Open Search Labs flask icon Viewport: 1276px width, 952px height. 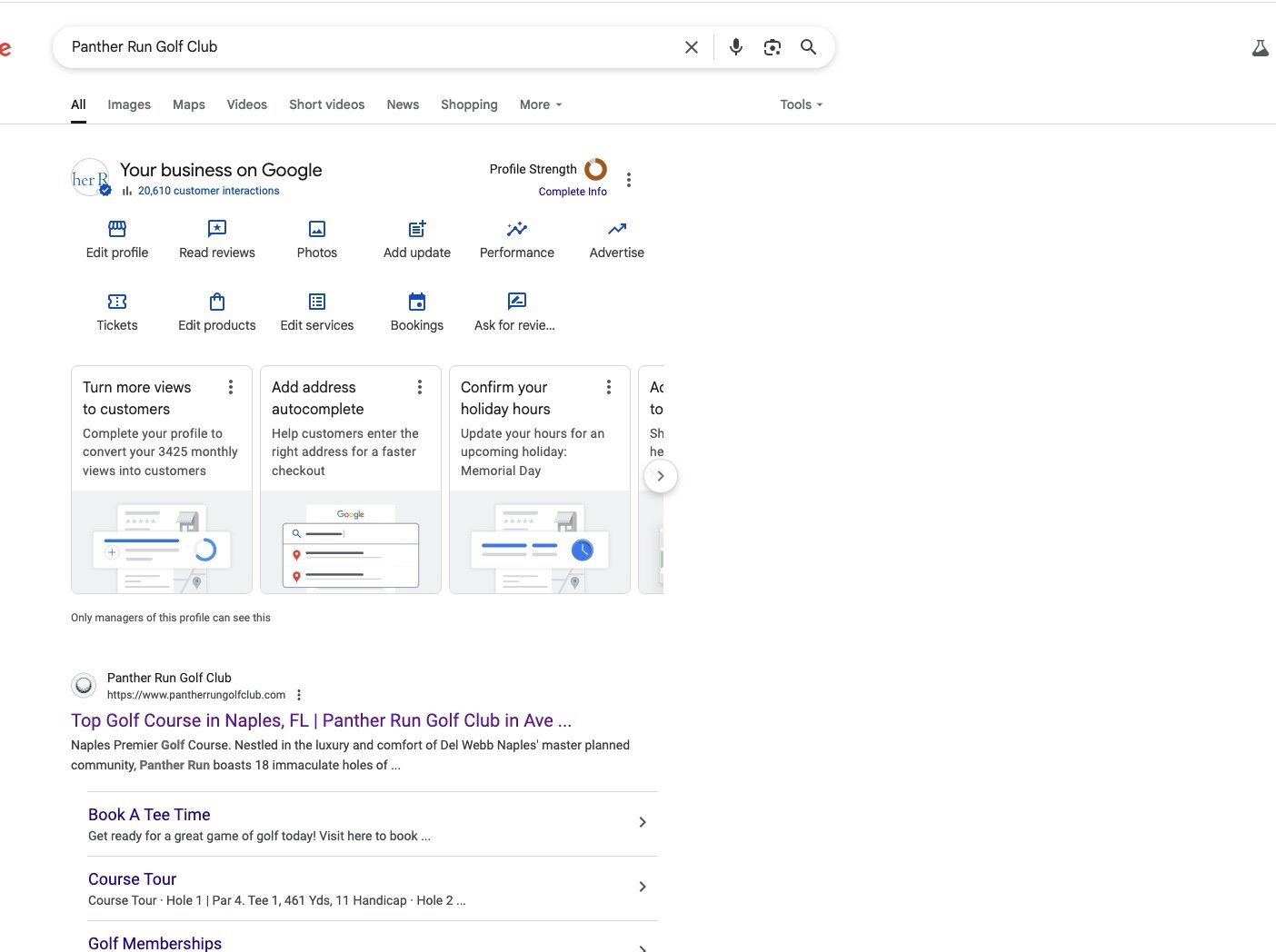click(x=1260, y=48)
